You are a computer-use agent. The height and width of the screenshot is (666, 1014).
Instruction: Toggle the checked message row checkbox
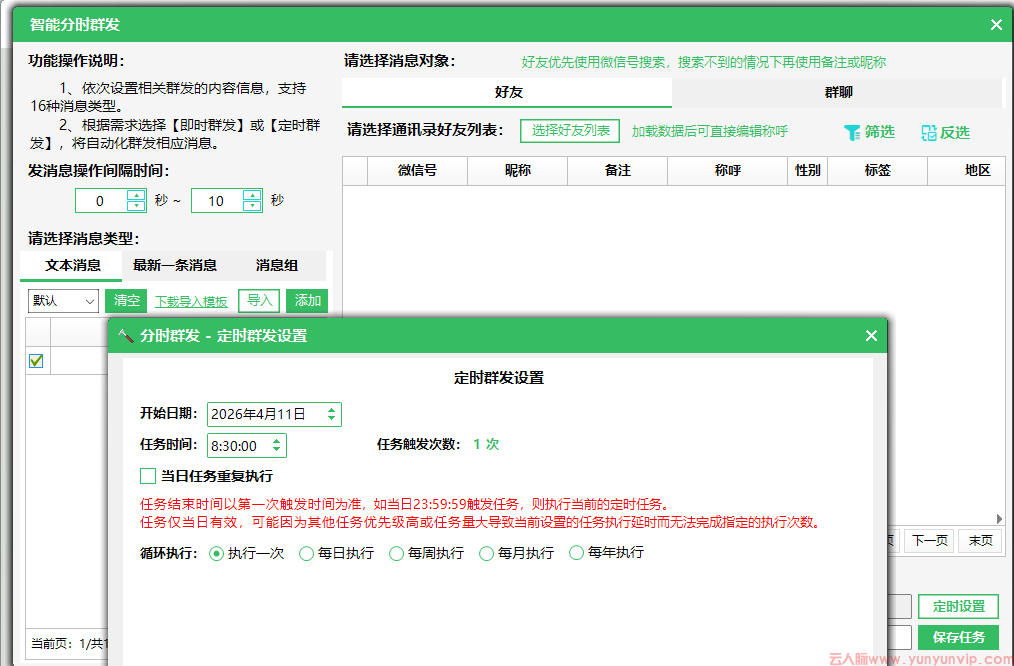(x=37, y=361)
